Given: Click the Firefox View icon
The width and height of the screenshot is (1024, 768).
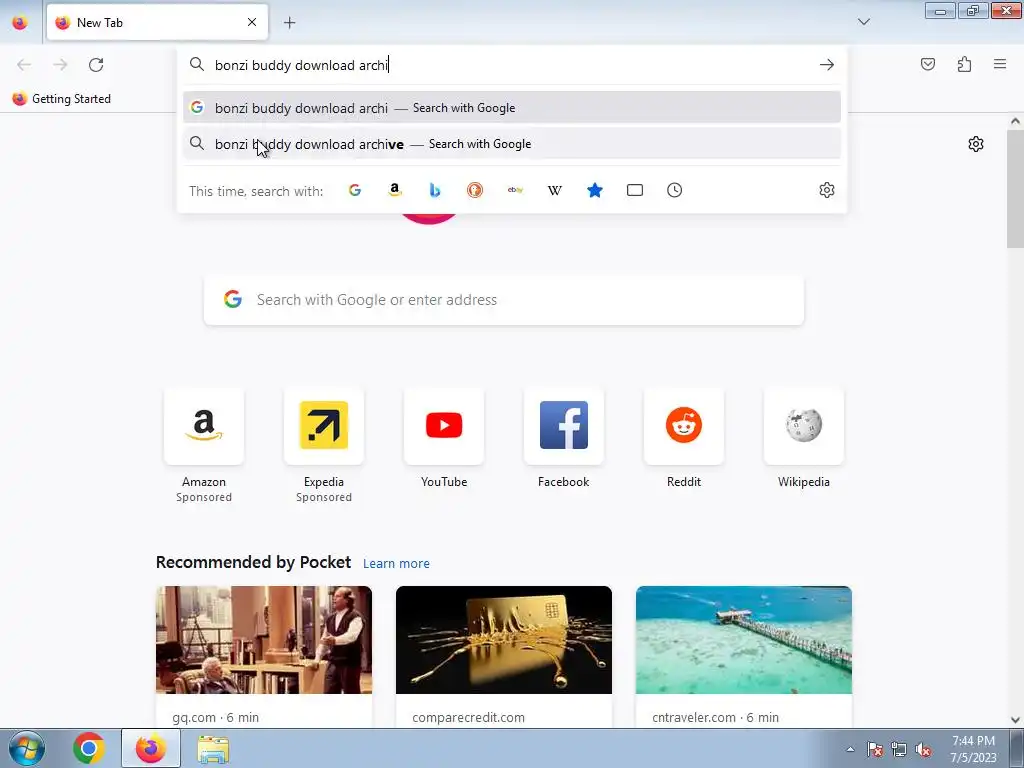Looking at the screenshot, I should click(20, 23).
